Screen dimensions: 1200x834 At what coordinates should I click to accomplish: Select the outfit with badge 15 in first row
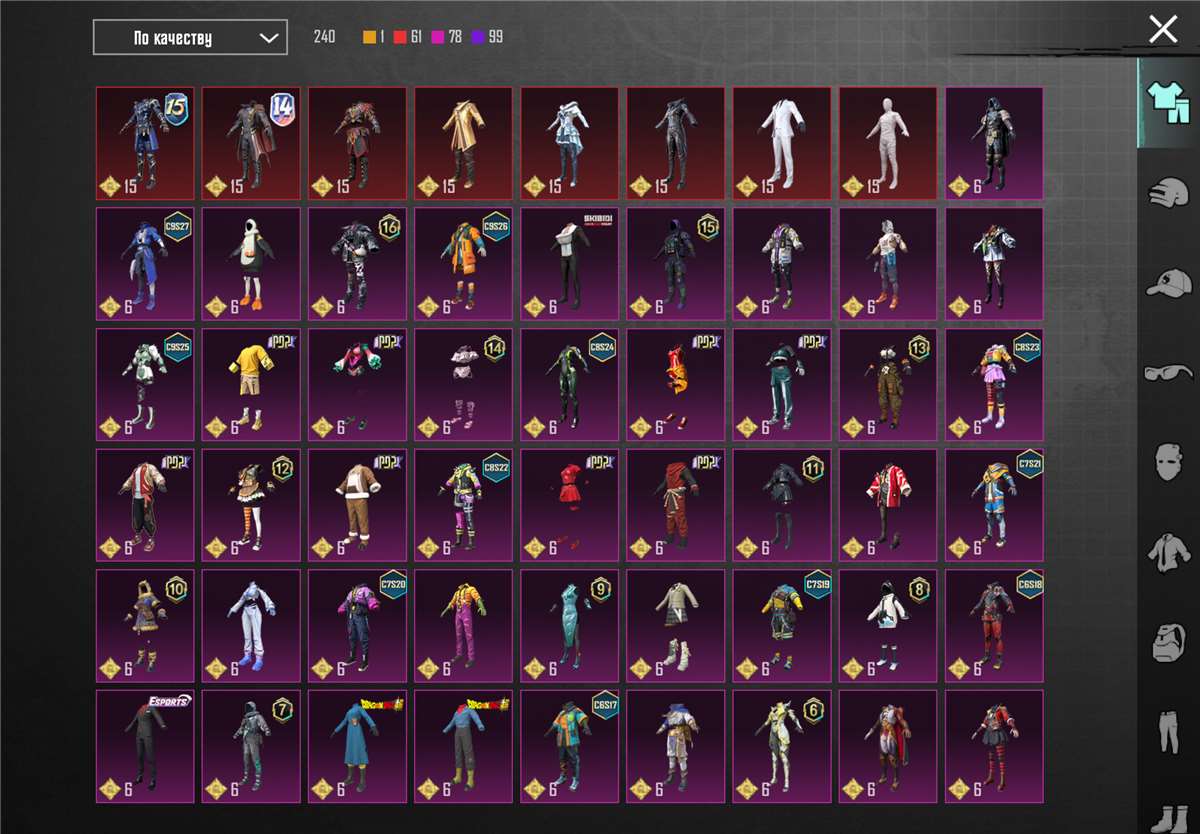[145, 143]
